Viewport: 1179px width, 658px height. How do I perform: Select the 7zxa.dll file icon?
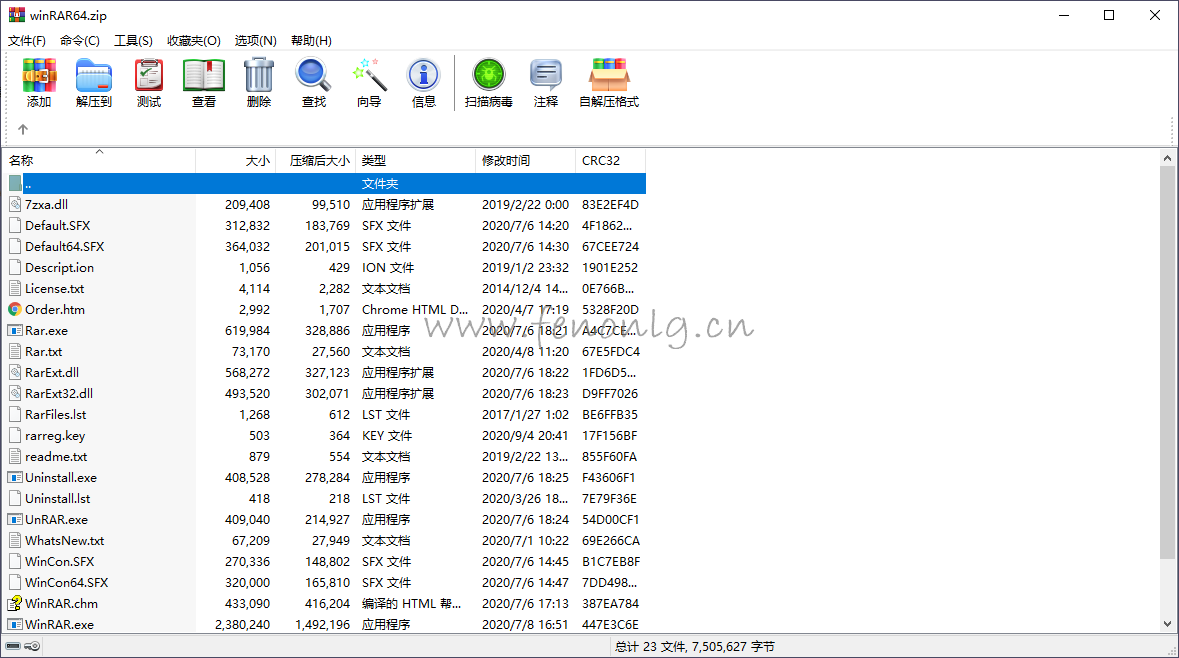point(15,204)
